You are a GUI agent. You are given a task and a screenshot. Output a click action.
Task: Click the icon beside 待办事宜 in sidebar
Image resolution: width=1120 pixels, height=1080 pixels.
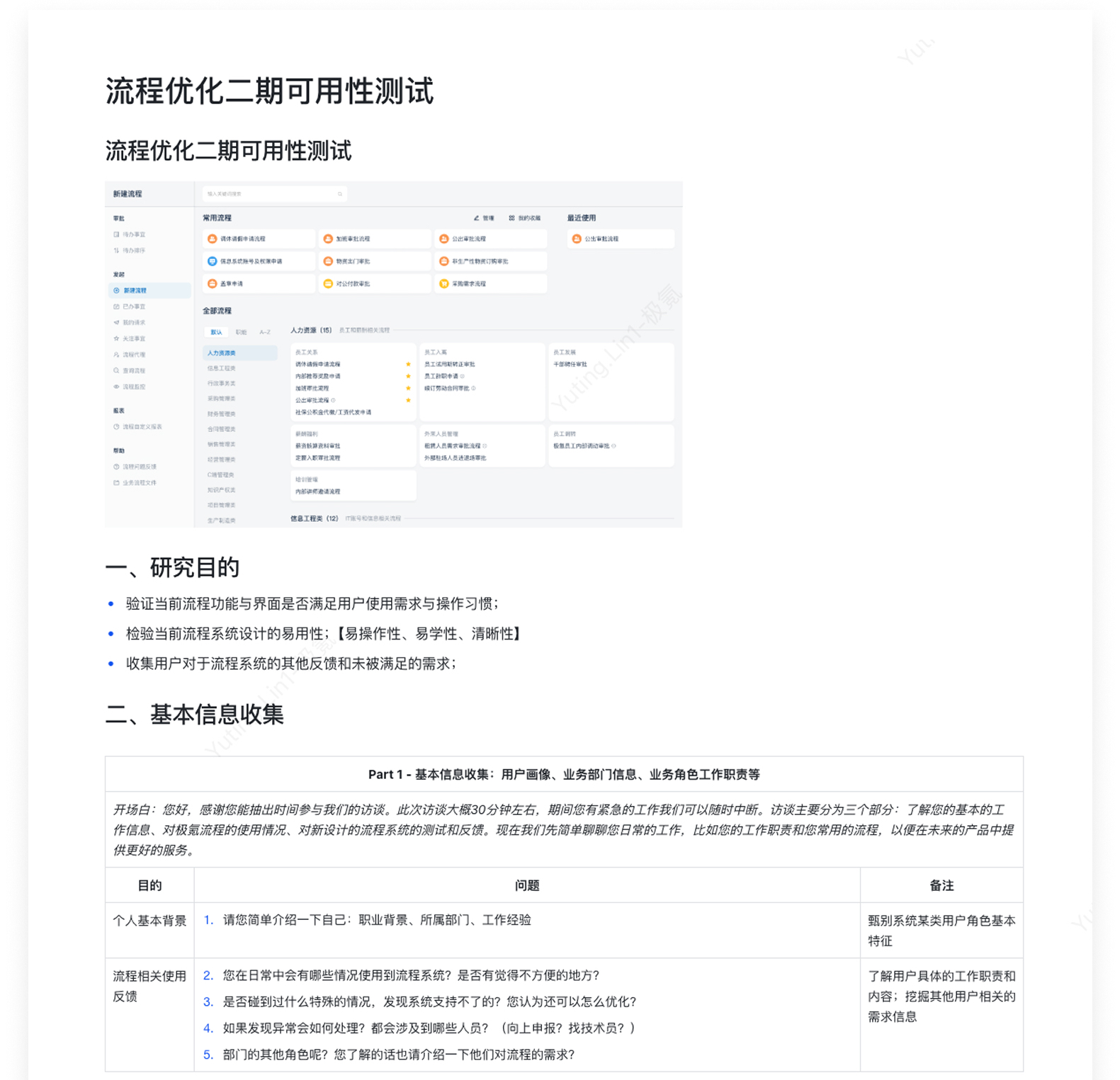click(x=116, y=234)
